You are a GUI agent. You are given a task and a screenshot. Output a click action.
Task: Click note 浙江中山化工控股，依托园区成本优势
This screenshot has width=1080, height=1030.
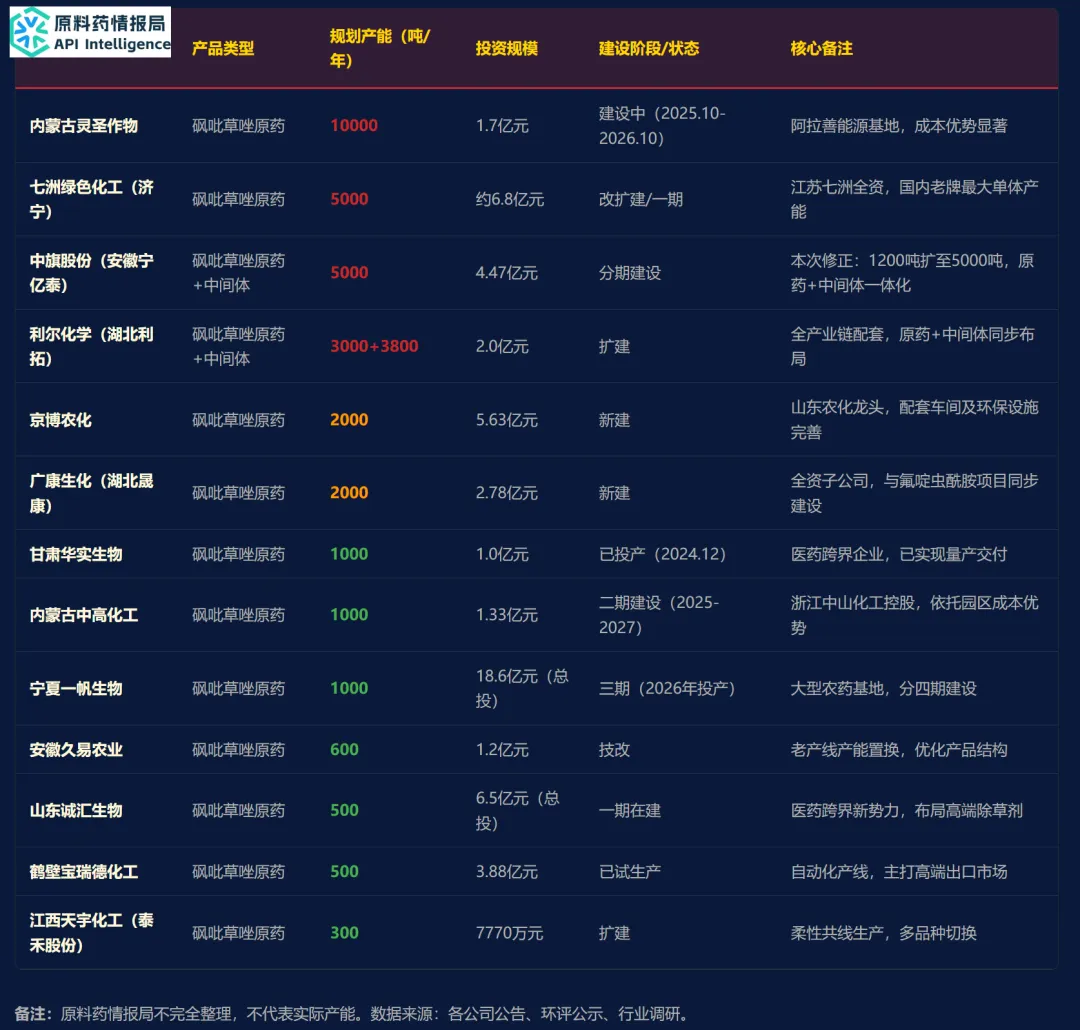click(914, 615)
